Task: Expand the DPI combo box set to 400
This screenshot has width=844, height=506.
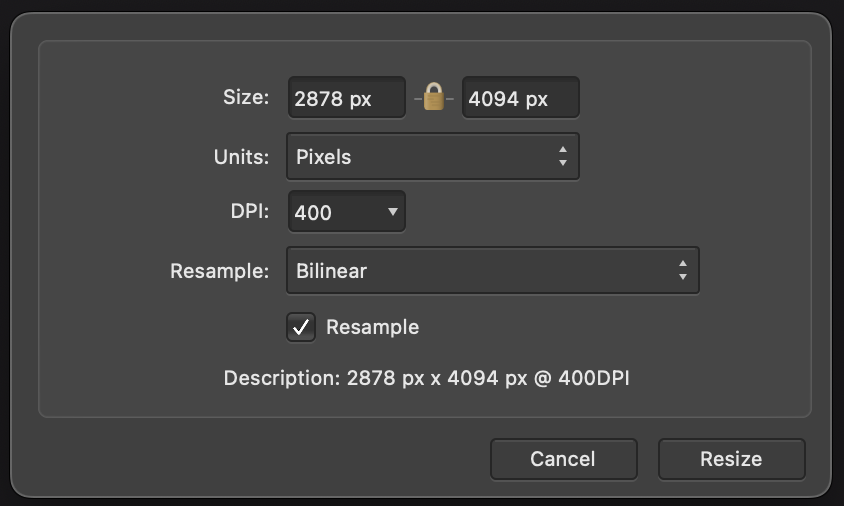Action: pos(347,212)
